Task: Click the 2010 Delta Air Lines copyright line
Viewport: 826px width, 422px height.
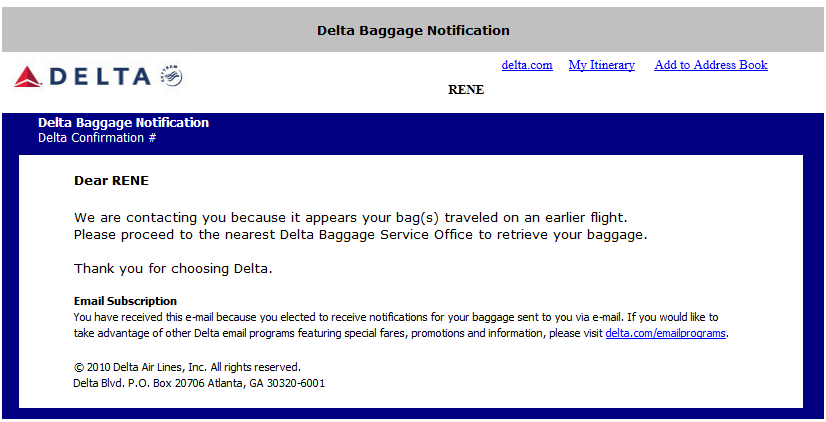Action: (x=187, y=367)
